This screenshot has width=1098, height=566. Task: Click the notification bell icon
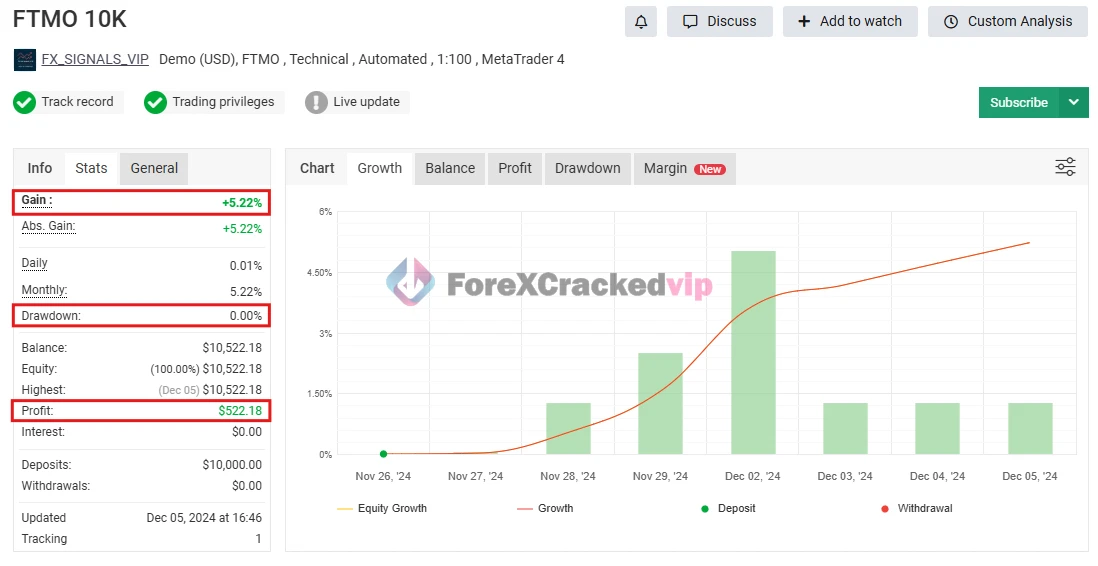pos(641,21)
